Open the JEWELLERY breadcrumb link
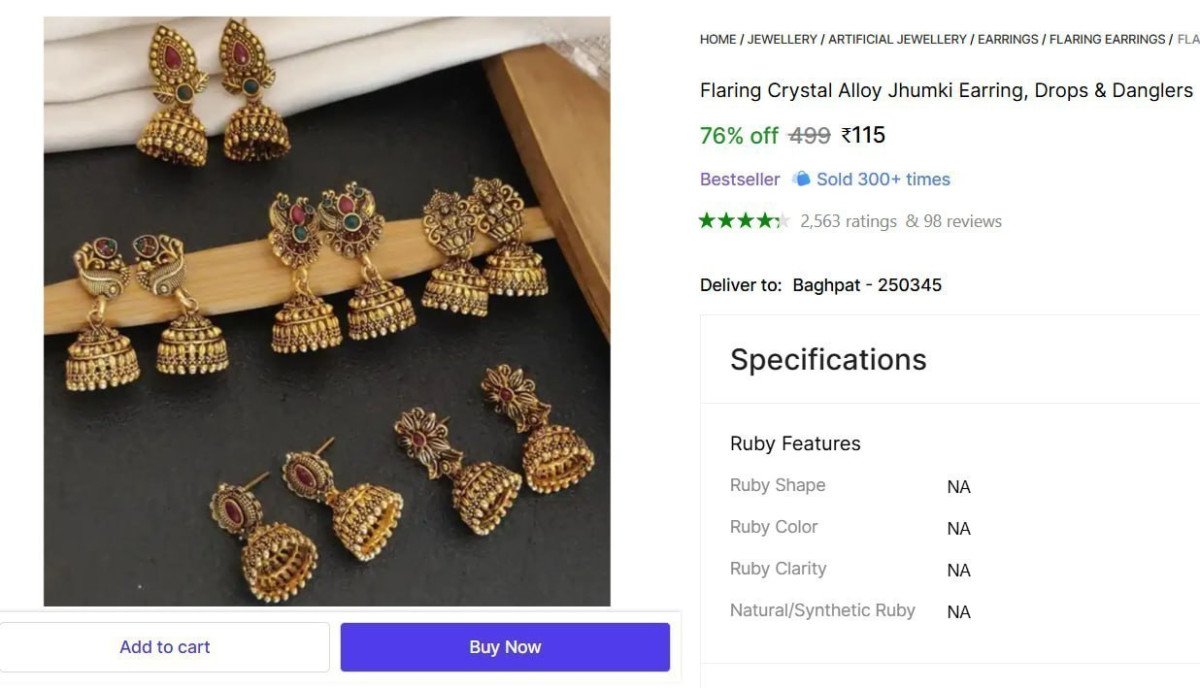This screenshot has width=1200, height=688. [x=782, y=39]
